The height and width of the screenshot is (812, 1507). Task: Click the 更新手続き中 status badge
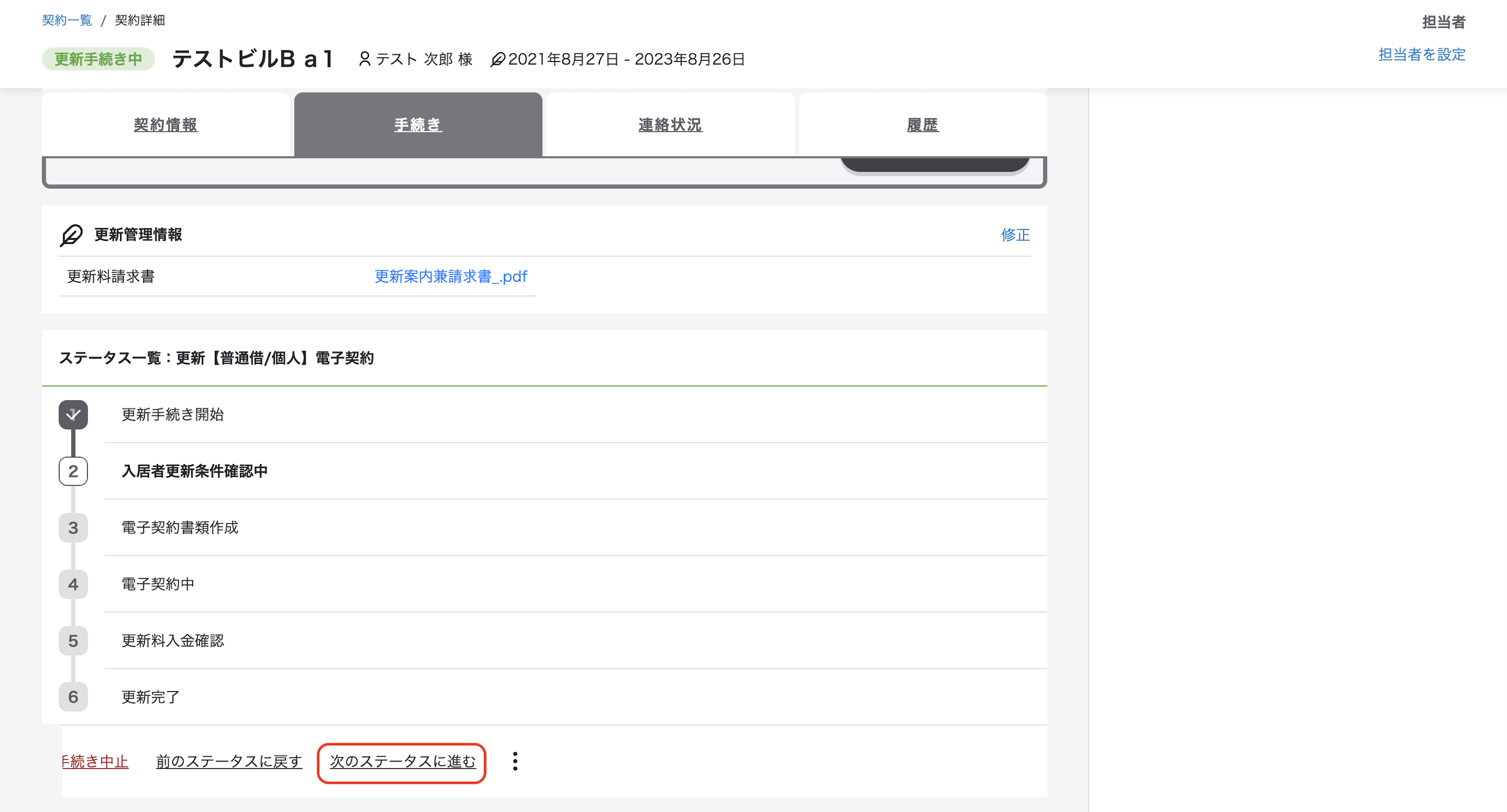[98, 59]
